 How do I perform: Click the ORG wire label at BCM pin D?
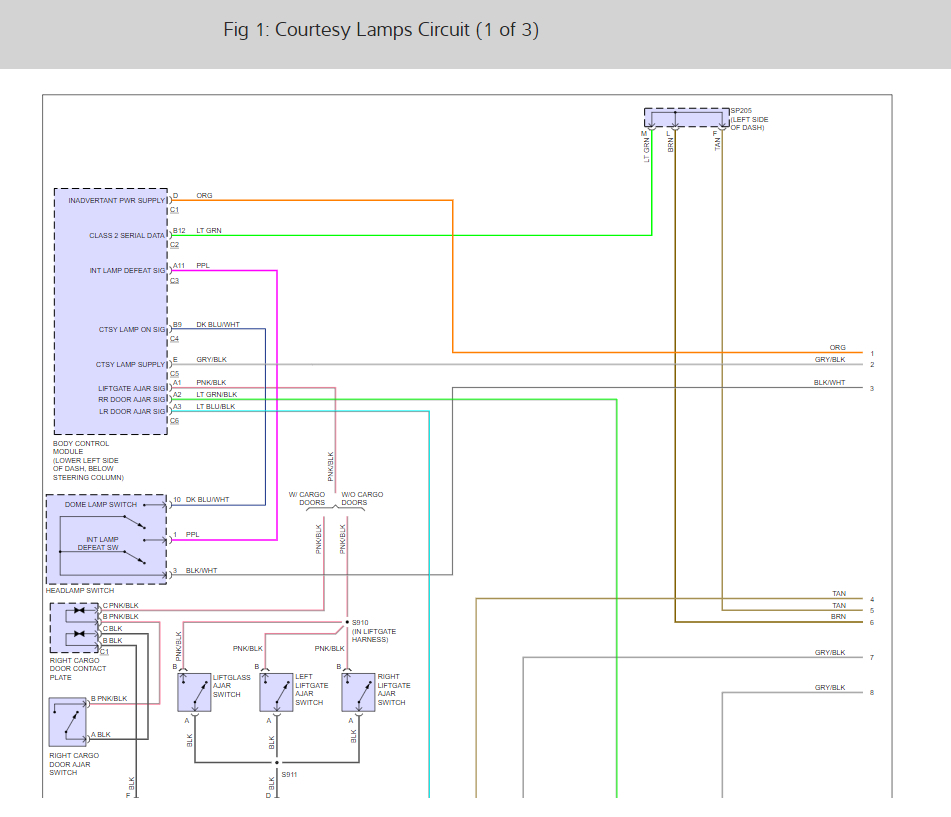204,195
